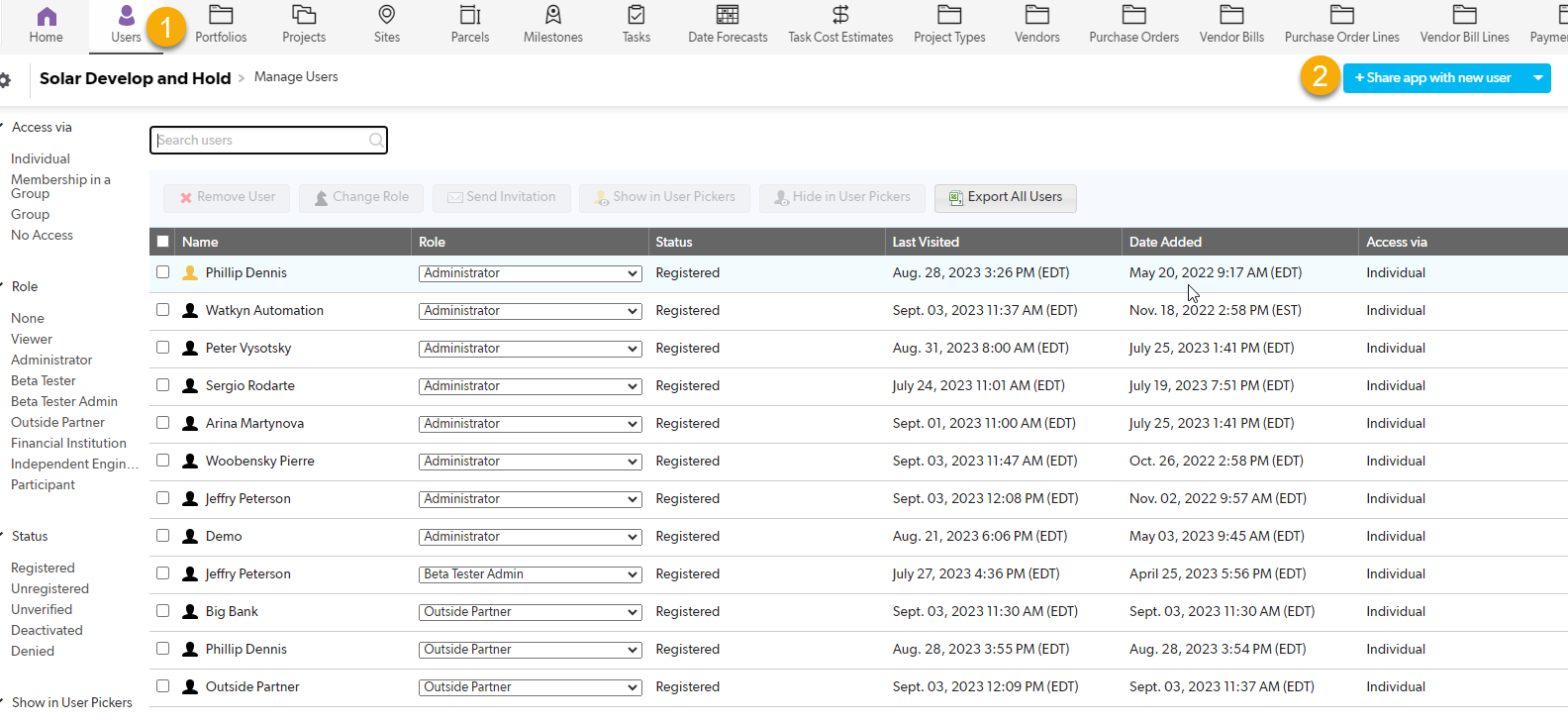This screenshot has height=725, width=1568.
Task: Click the user icon beside Peter Vysotsky
Action: [x=190, y=348]
